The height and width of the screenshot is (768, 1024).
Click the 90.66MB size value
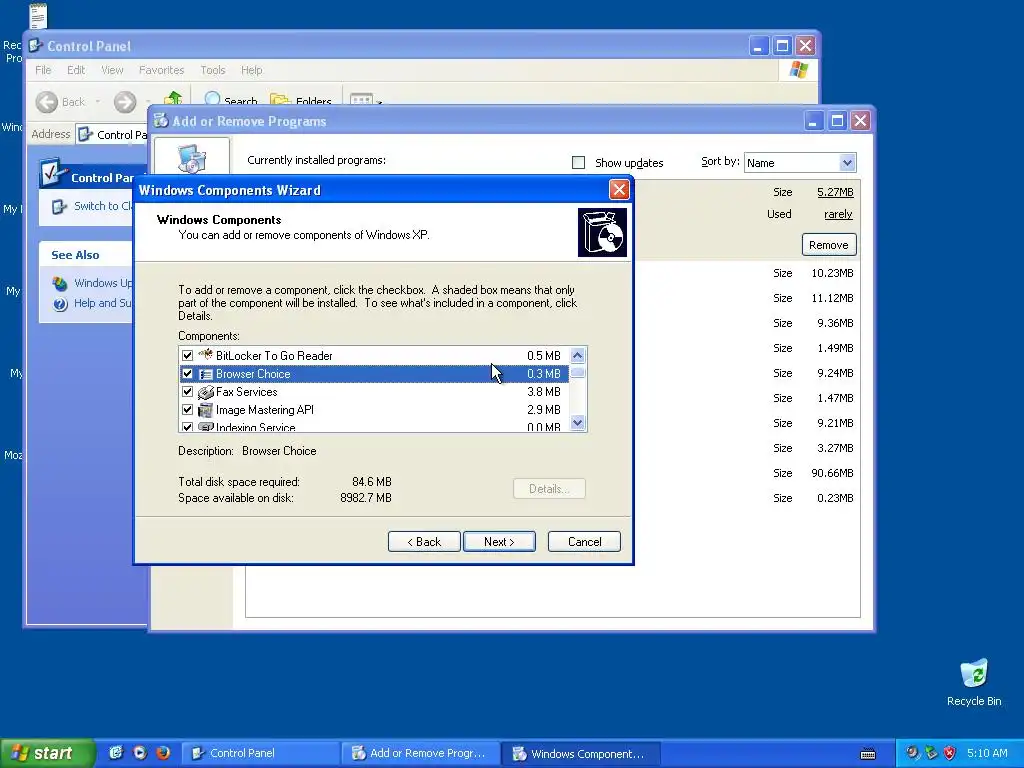[x=832, y=473]
